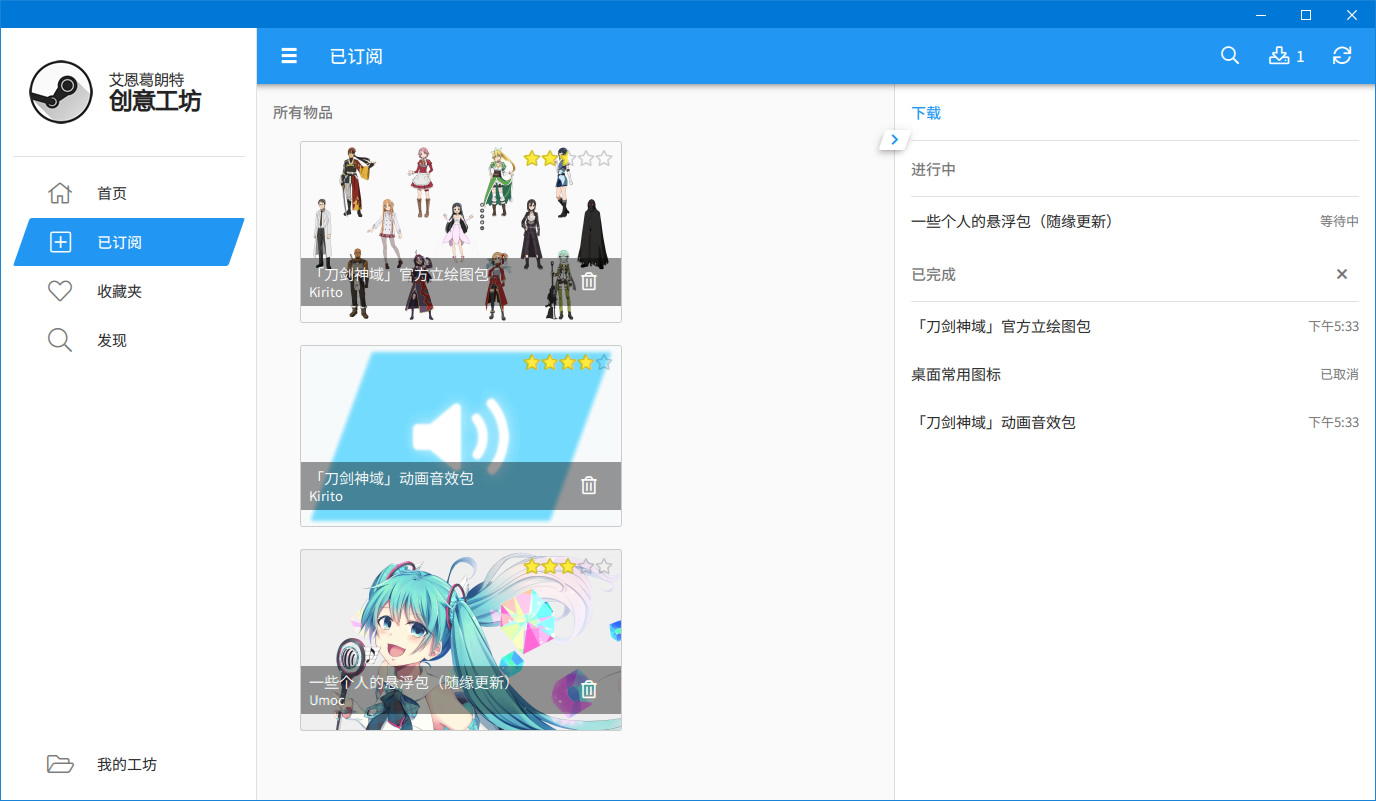Image resolution: width=1376 pixels, height=801 pixels.
Task: Click the 进行中 section label
Action: 933,169
